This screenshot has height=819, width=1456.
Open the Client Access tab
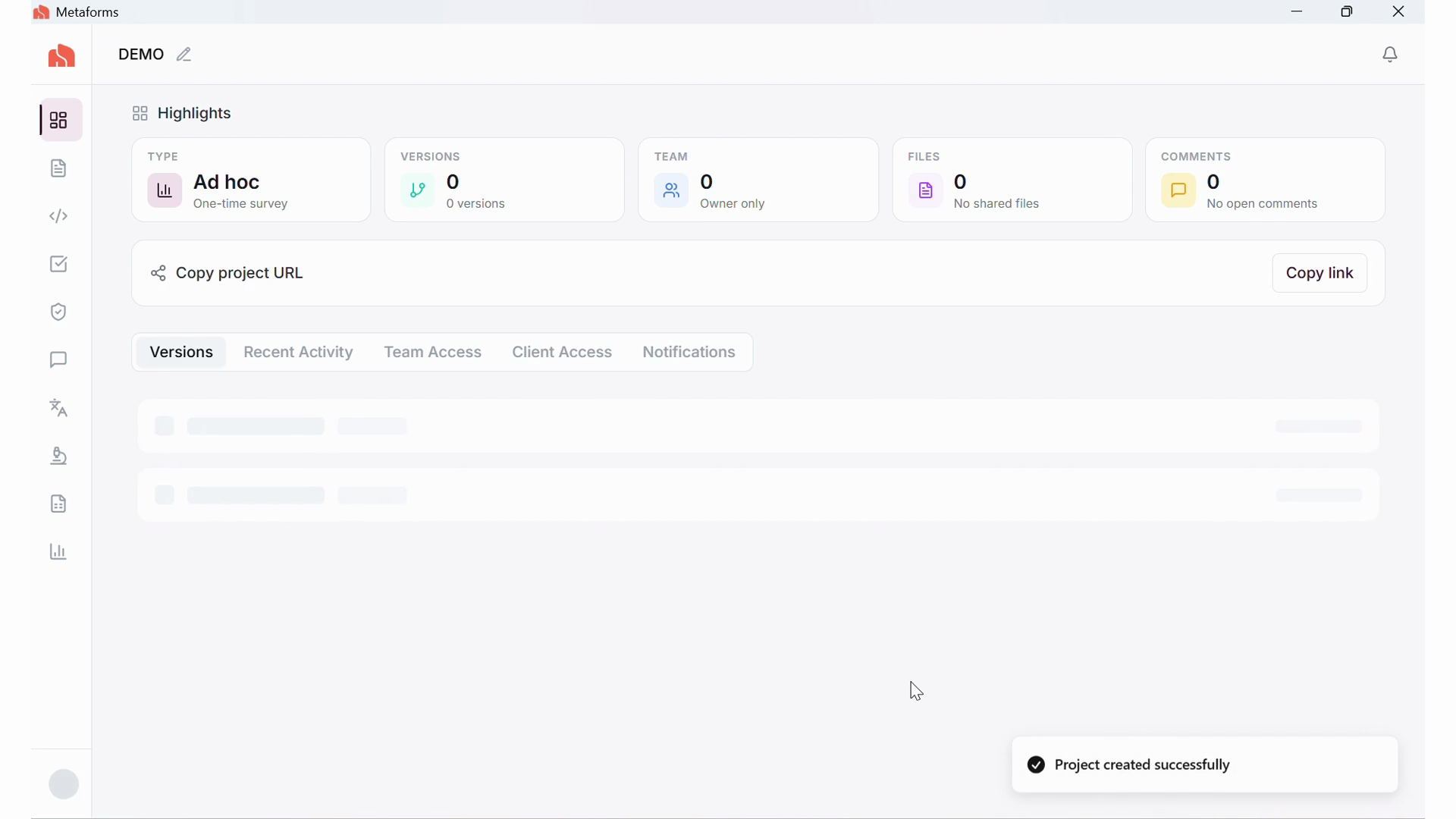click(x=562, y=352)
